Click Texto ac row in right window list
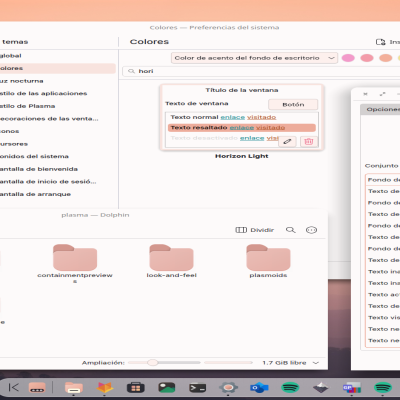Viewport: 400px width, 400px height. tap(383, 295)
